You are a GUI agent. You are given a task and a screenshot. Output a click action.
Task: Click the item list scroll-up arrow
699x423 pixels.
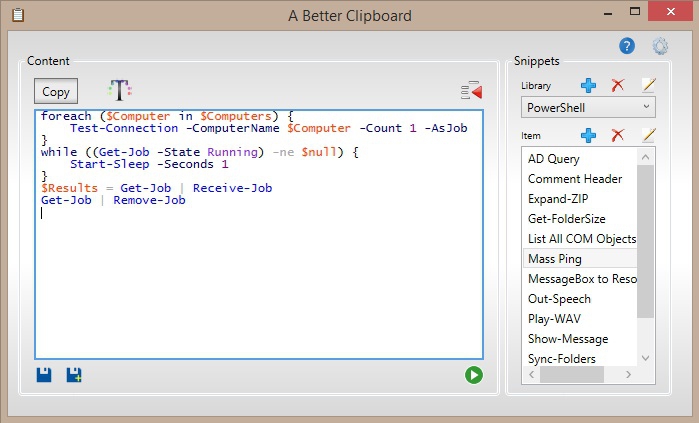pyautogui.click(x=645, y=157)
